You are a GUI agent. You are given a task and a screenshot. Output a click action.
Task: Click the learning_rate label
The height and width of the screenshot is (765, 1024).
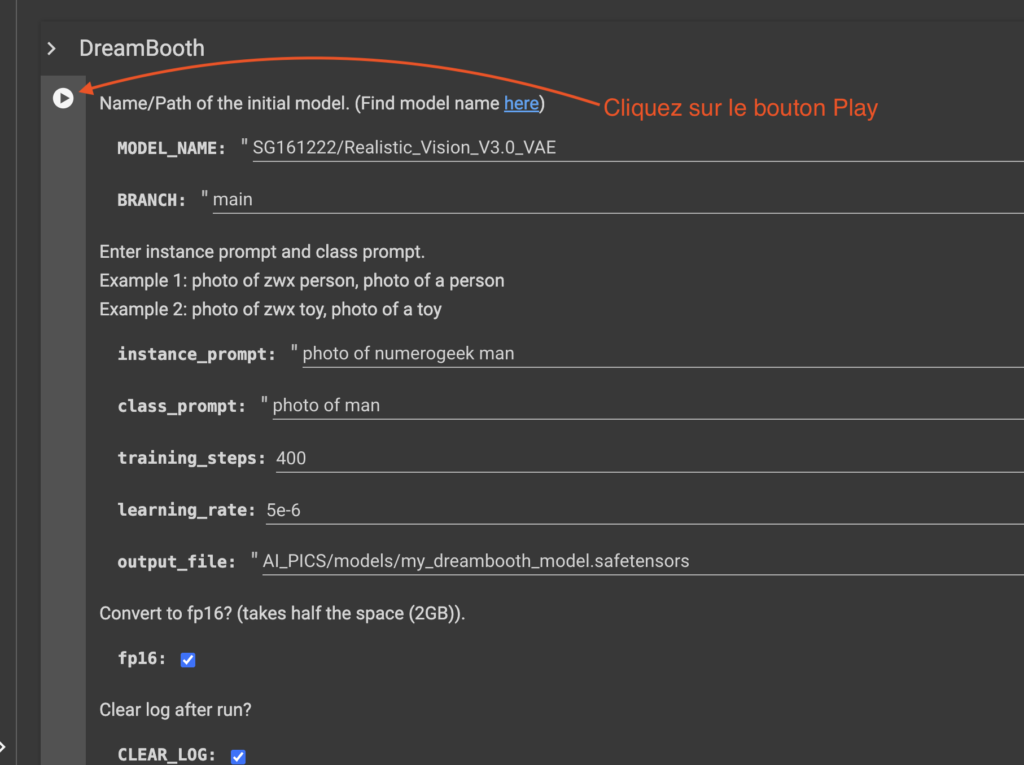[186, 510]
